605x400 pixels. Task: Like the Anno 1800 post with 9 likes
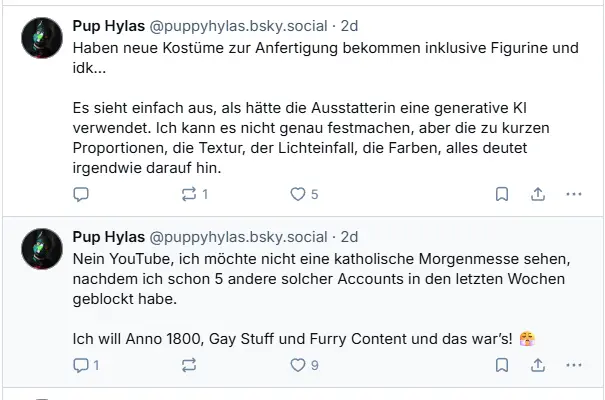pyautogui.click(x=297, y=366)
